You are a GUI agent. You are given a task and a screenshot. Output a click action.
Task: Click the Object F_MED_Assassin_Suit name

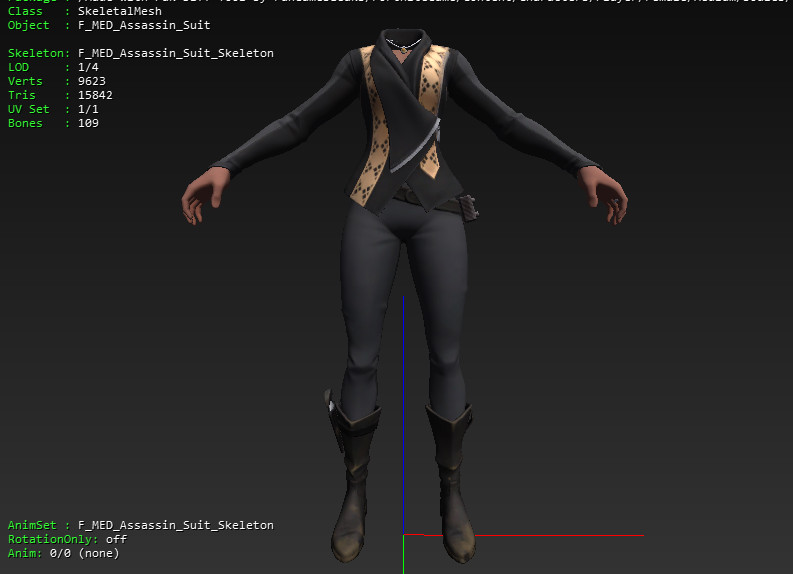(109, 25)
